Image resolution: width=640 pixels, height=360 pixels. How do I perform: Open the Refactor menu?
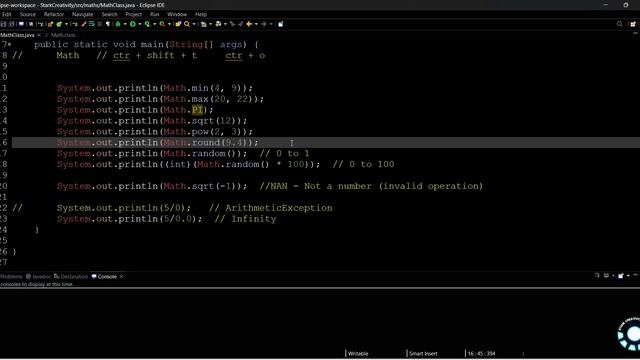click(54, 14)
